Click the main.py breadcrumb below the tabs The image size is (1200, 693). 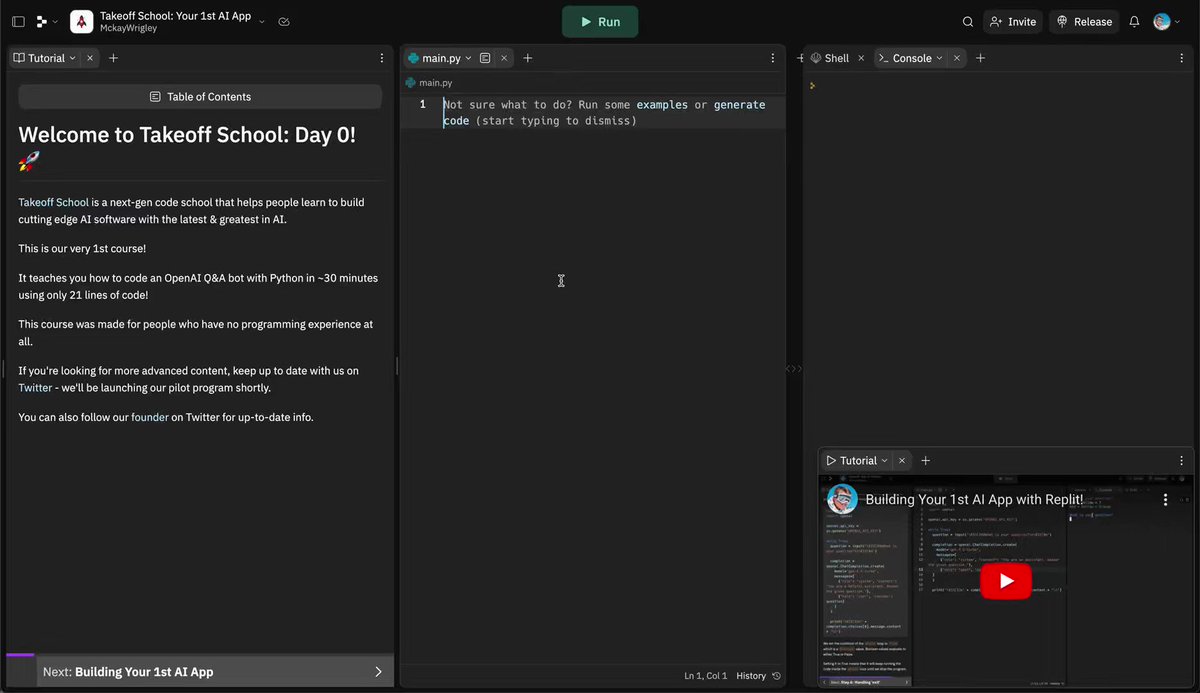pyautogui.click(x=429, y=83)
